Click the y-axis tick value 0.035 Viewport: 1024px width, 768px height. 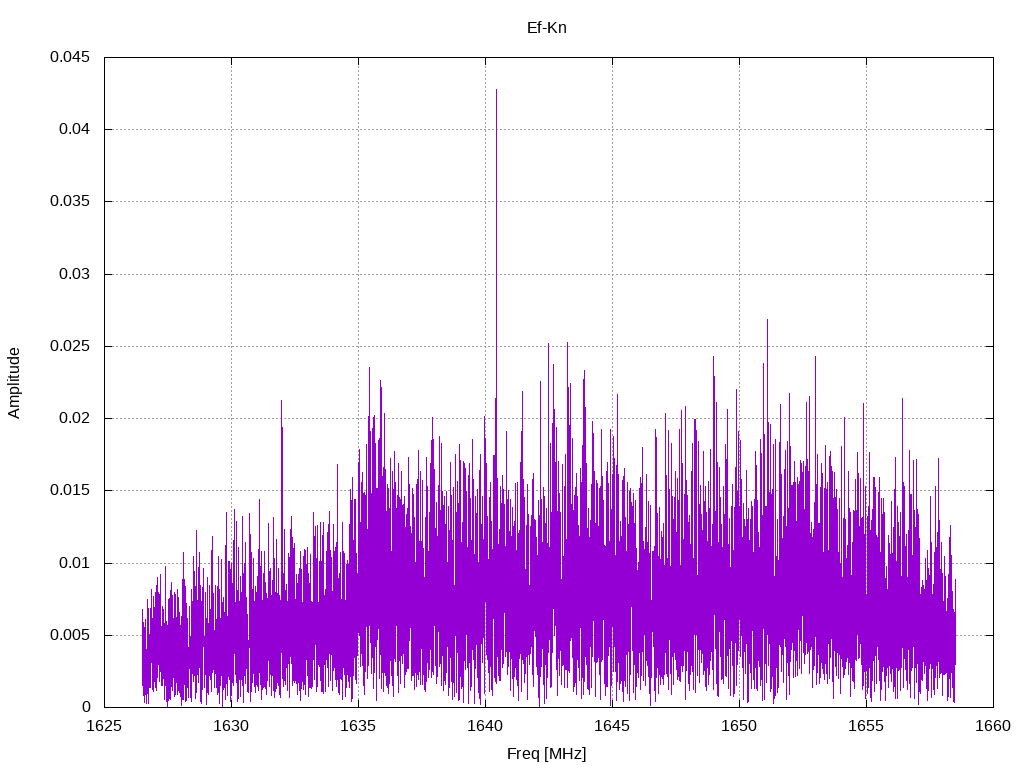tap(70, 201)
